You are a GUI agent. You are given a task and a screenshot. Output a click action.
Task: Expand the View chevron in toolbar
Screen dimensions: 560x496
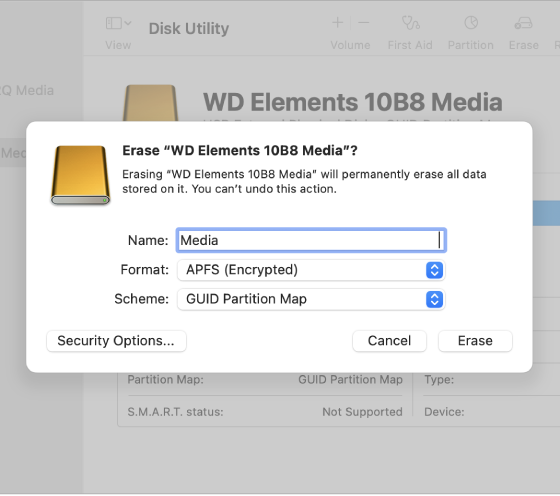pyautogui.click(x=128, y=23)
